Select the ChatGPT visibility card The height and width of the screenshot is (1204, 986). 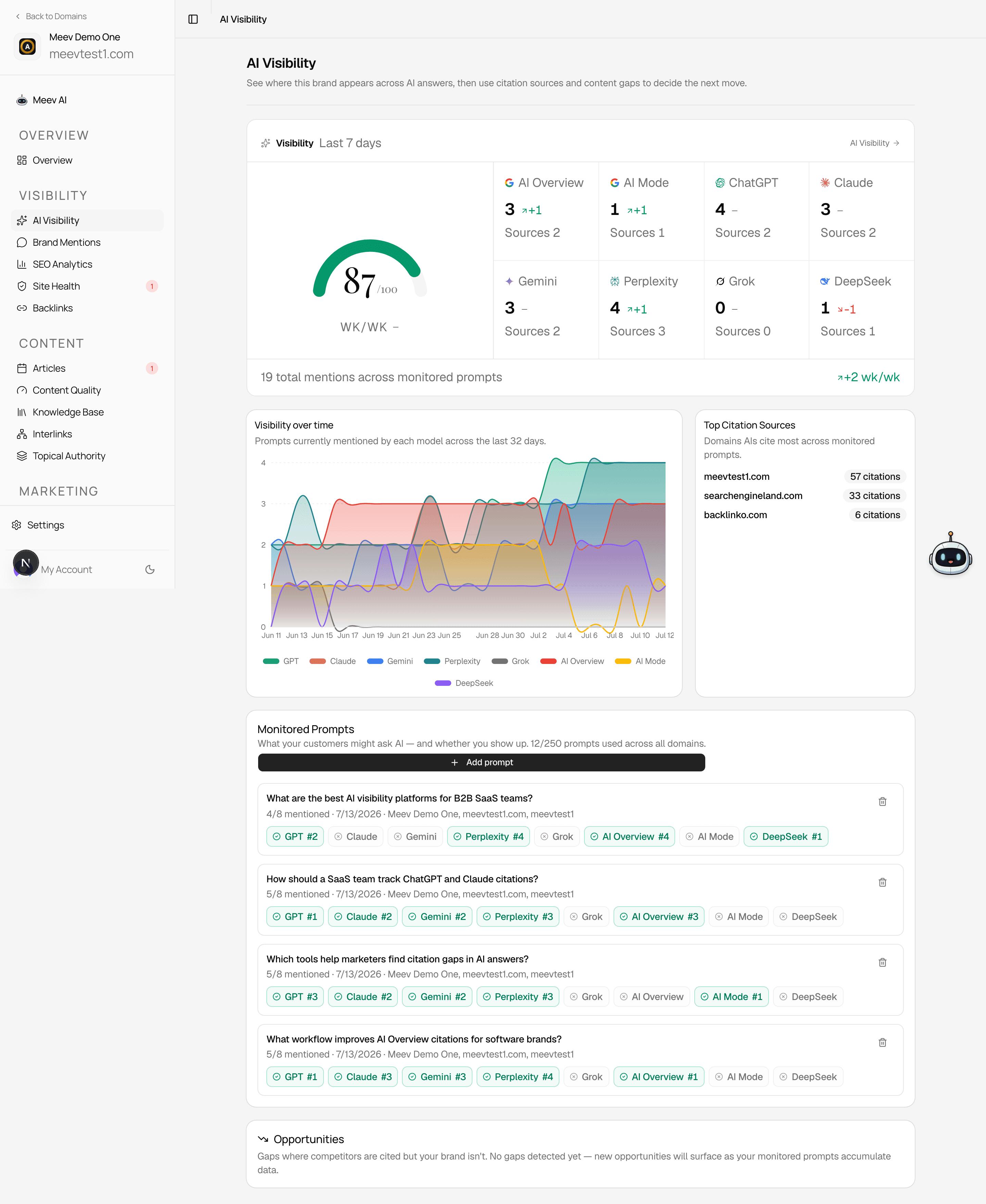756,211
